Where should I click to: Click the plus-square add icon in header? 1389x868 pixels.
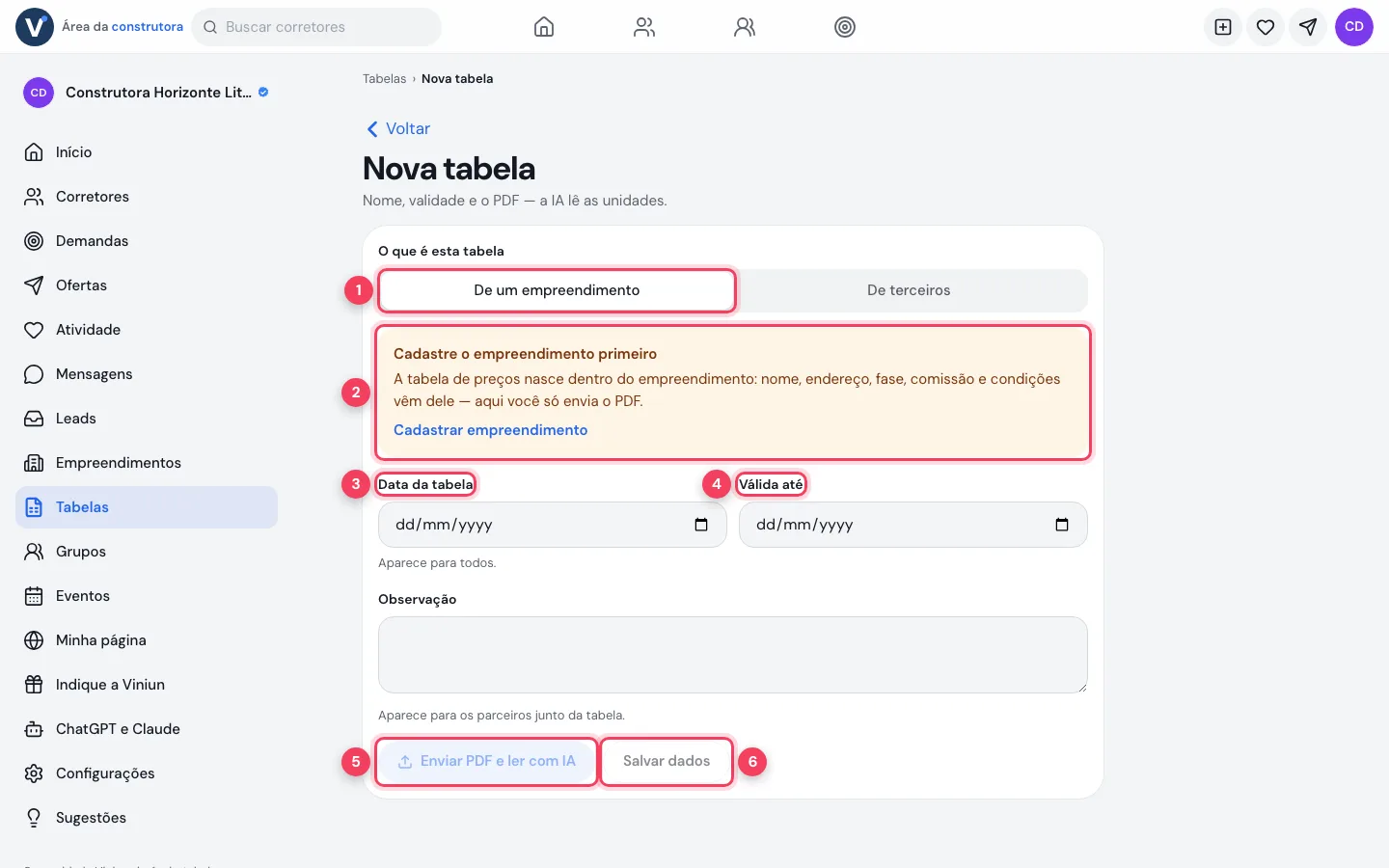1223,27
